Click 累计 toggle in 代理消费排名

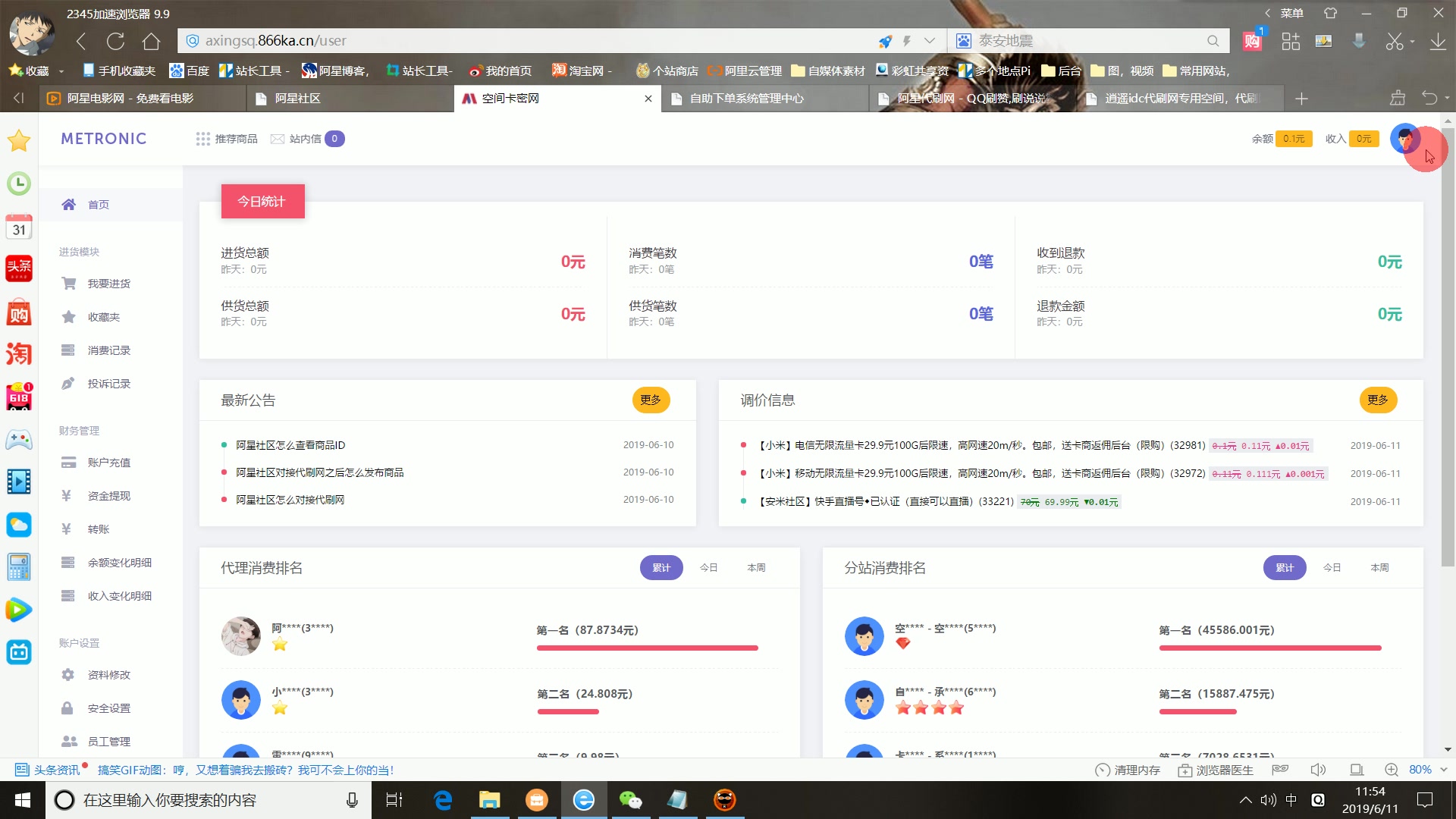click(660, 567)
